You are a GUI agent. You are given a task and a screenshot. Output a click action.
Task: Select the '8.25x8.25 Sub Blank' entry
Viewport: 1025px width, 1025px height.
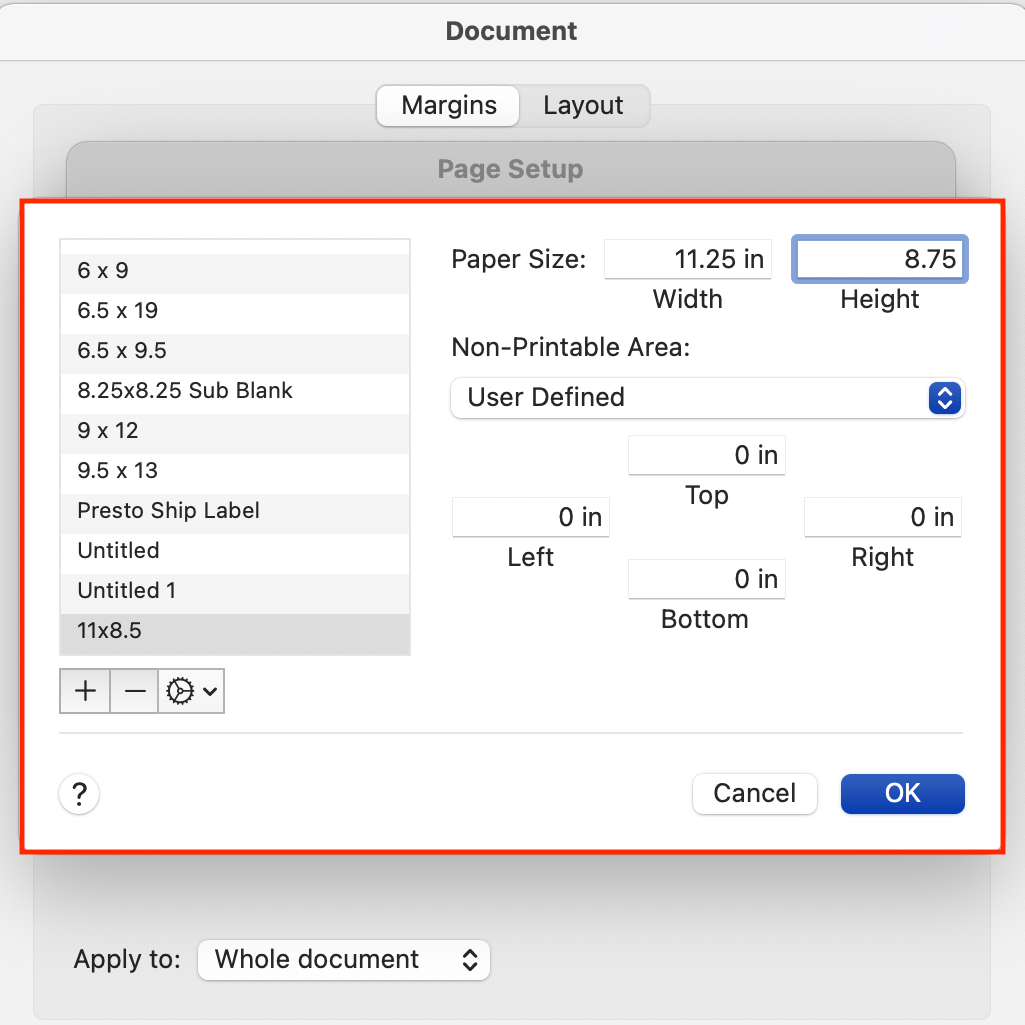click(x=184, y=390)
